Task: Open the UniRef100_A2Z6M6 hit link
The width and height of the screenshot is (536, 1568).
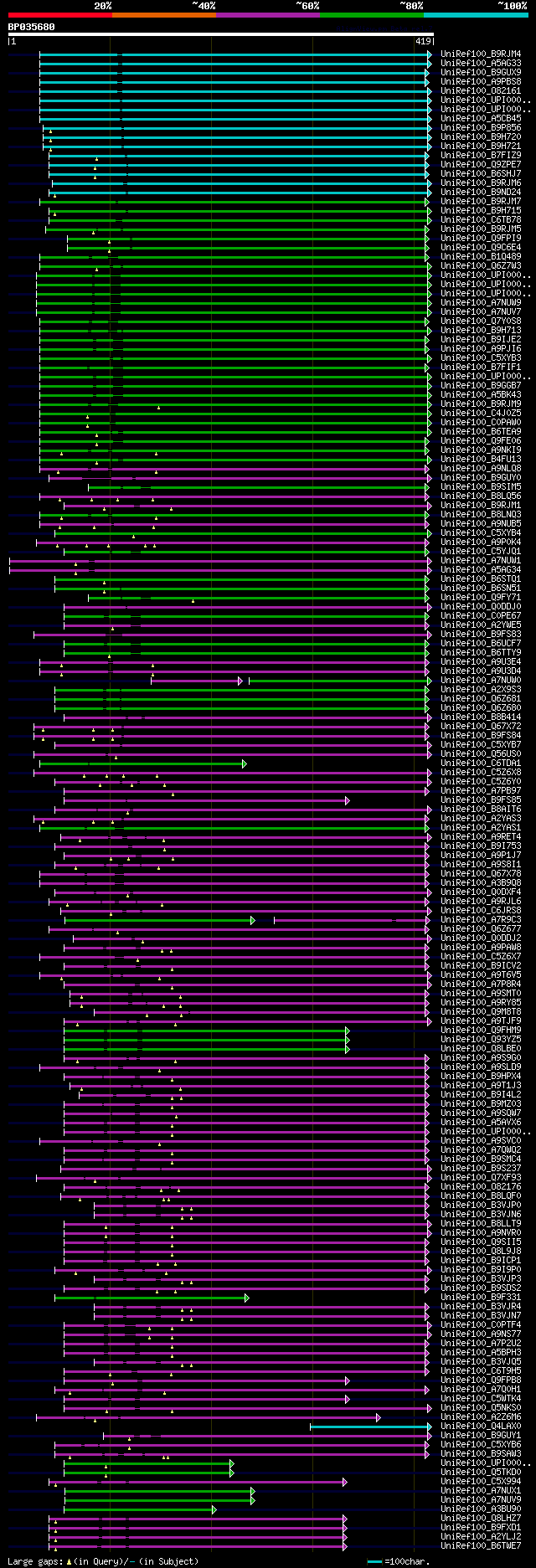Action: coord(481,1417)
